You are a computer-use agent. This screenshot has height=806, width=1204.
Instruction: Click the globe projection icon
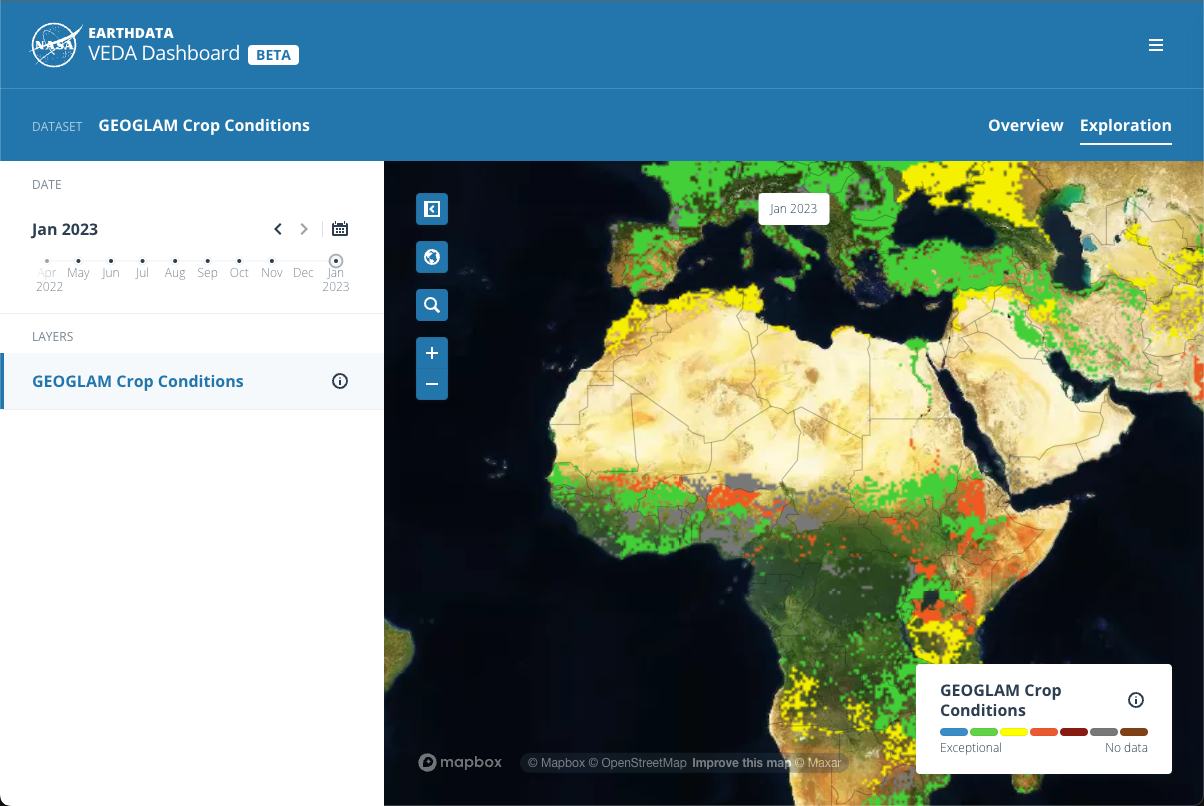point(431,257)
